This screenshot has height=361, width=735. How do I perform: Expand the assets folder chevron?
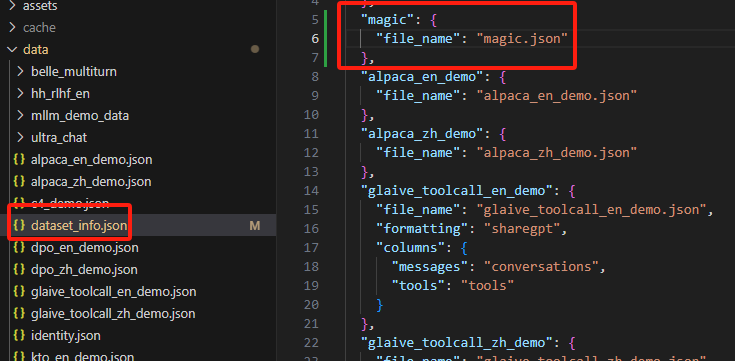(12, 6)
